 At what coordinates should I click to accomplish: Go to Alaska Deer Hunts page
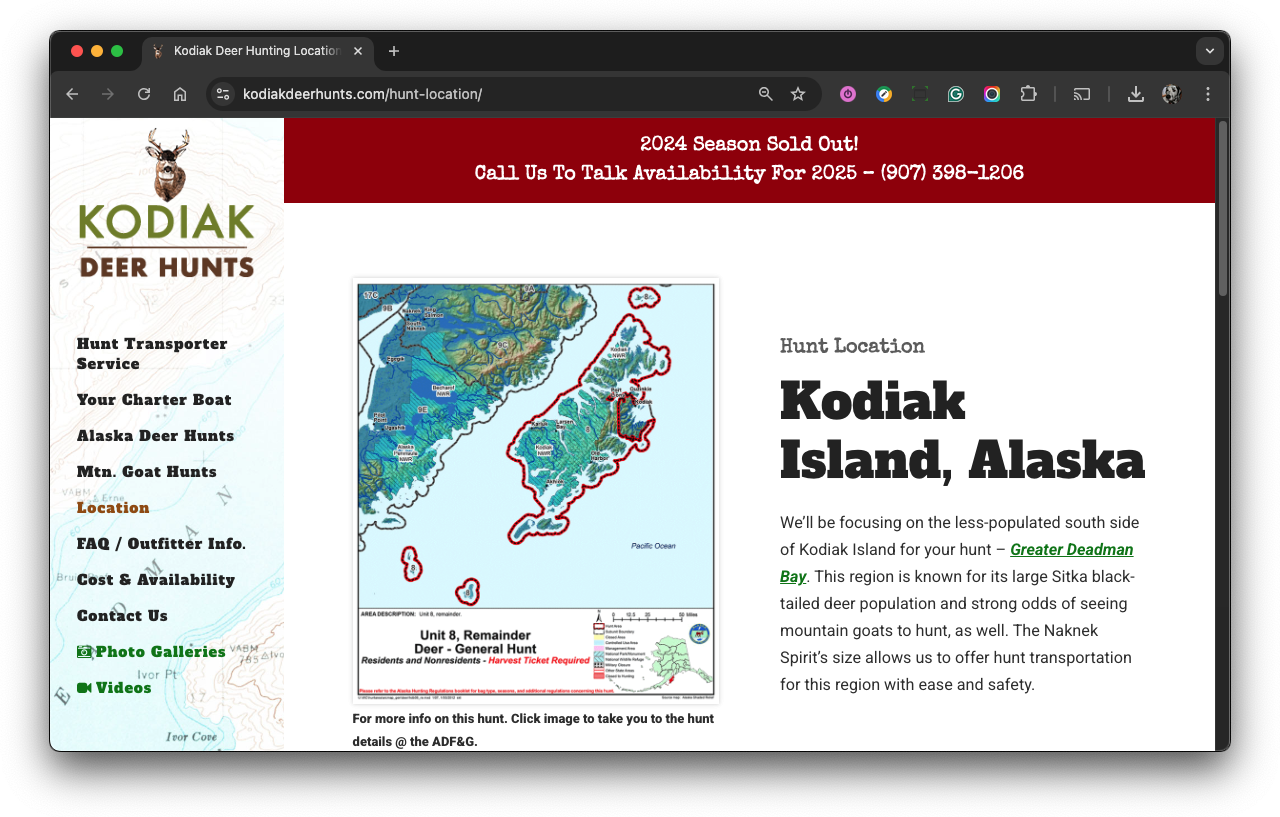155,436
